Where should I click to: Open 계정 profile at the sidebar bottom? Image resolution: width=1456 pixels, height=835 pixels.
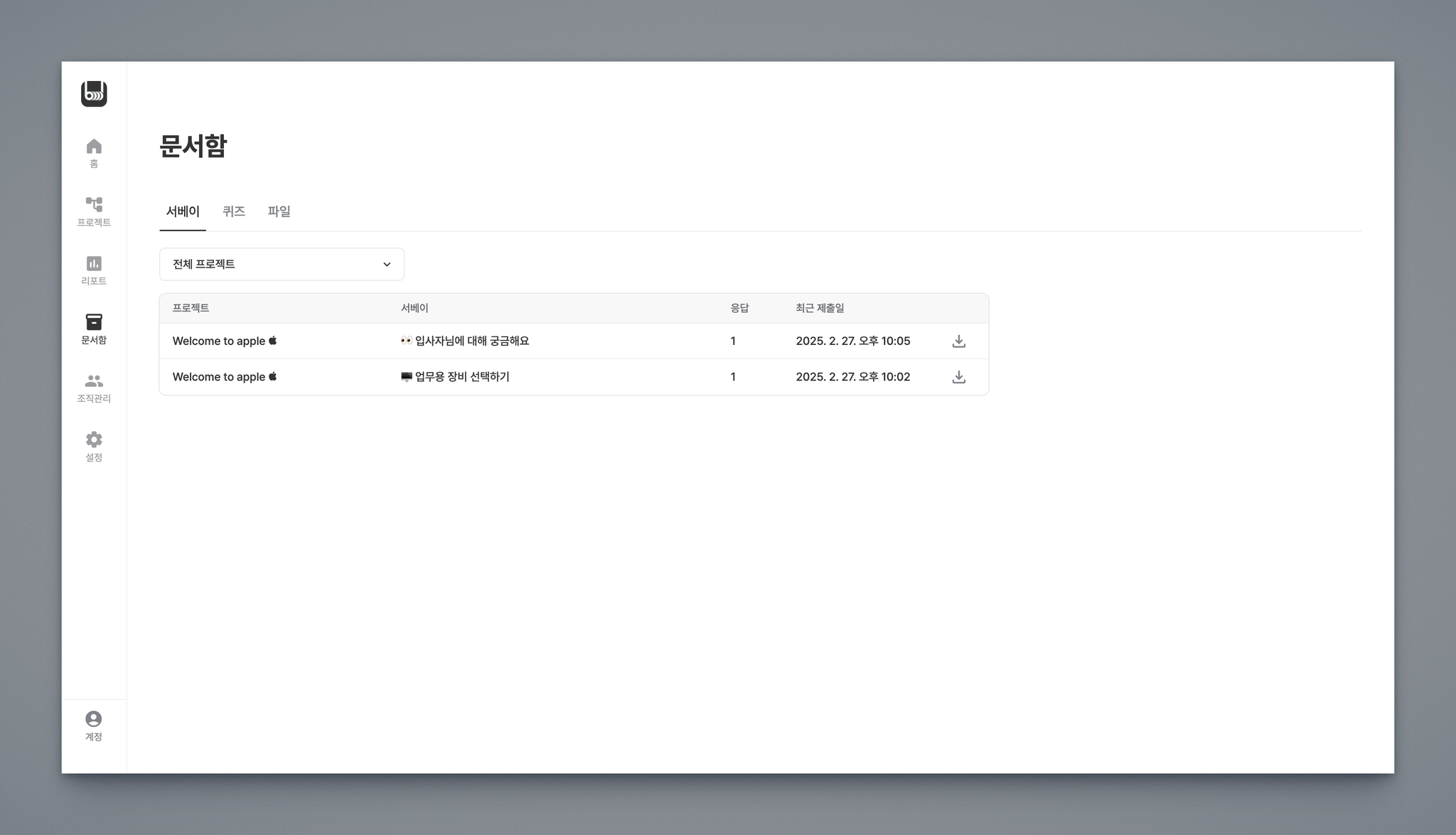pos(94,726)
